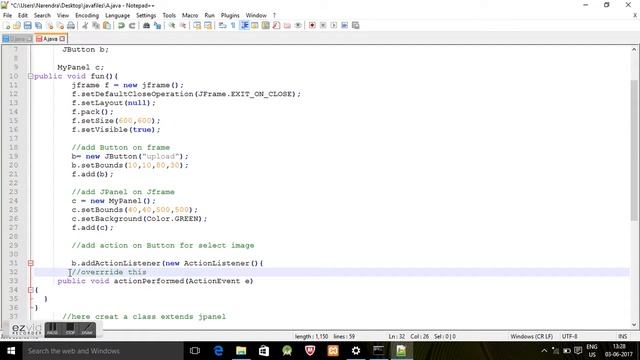Viewport: 640px width, 360px height.
Task: Open the Run menu
Action: pos(209,15)
